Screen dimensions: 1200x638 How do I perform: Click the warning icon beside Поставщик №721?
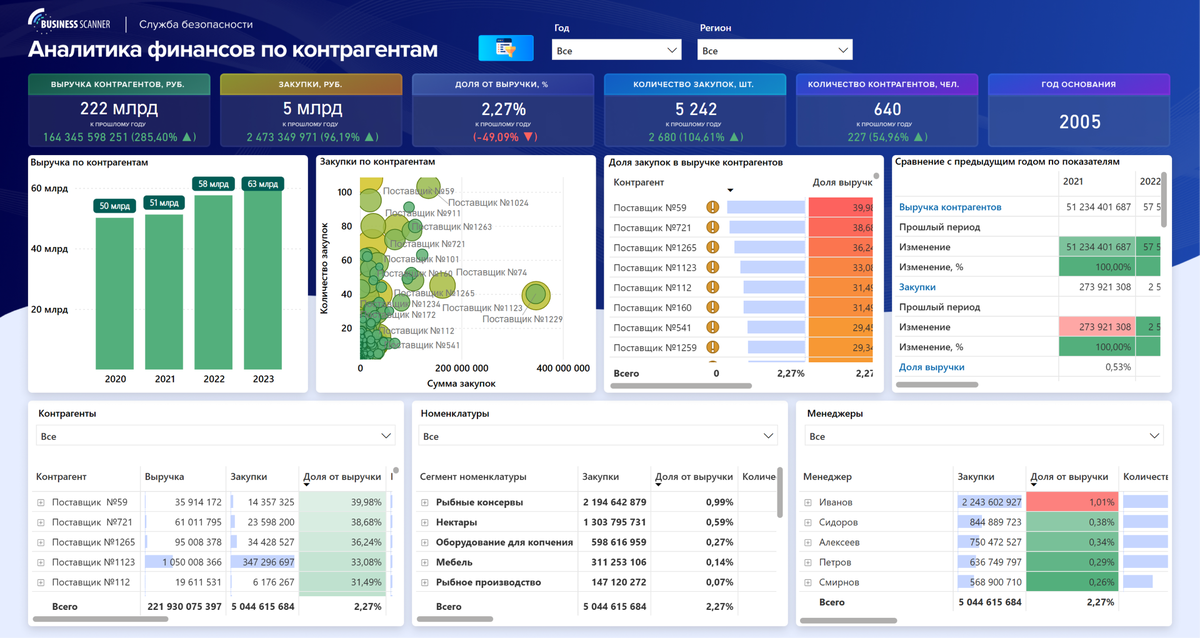[712, 227]
